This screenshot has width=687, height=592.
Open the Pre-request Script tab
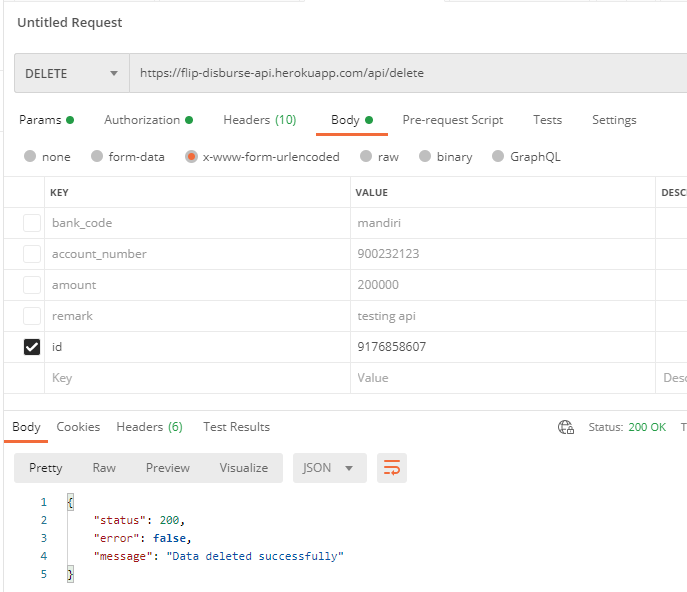(453, 120)
